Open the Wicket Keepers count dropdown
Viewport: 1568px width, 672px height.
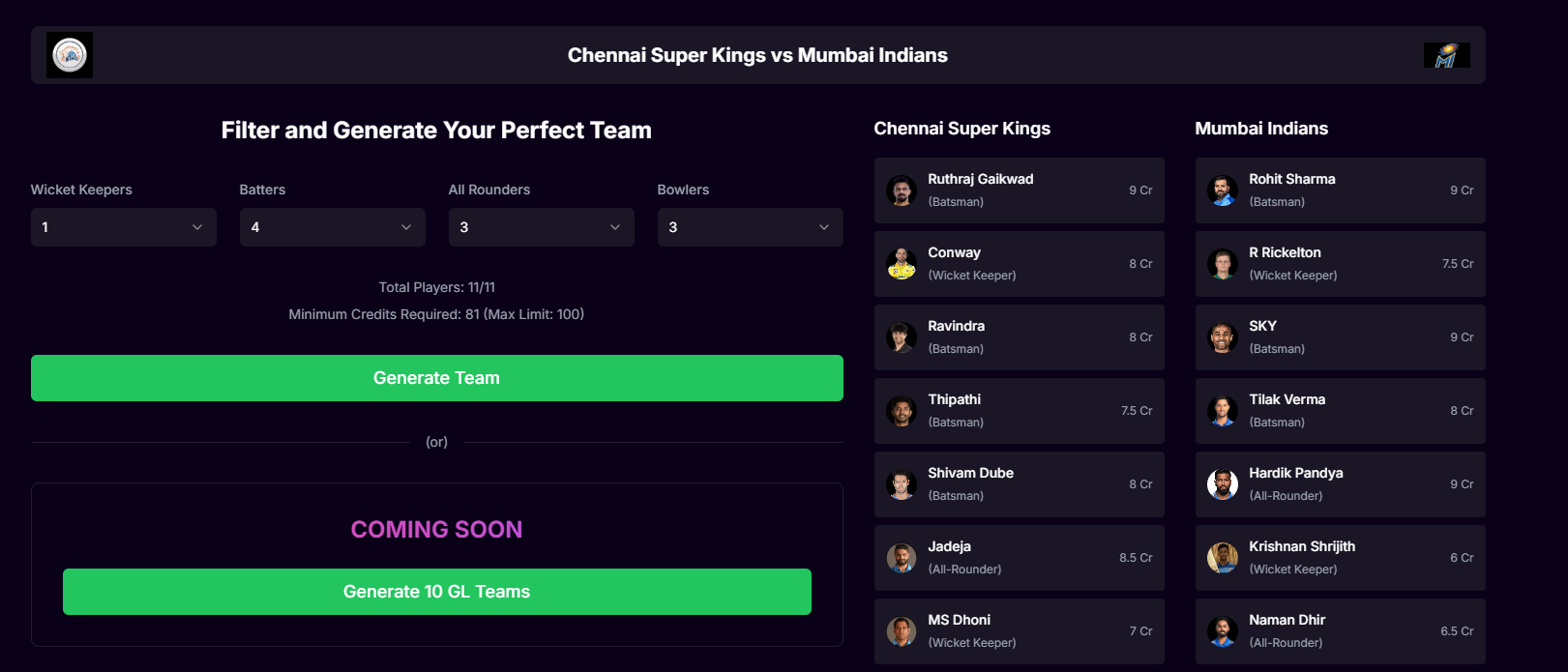pyautogui.click(x=124, y=227)
